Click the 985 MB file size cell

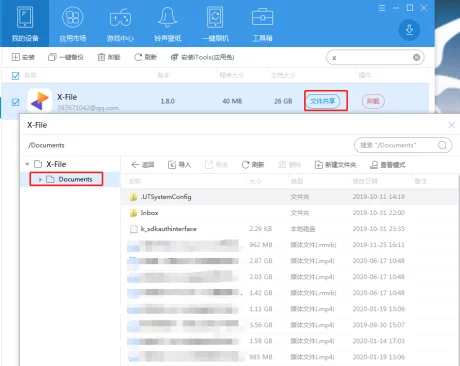point(261,357)
